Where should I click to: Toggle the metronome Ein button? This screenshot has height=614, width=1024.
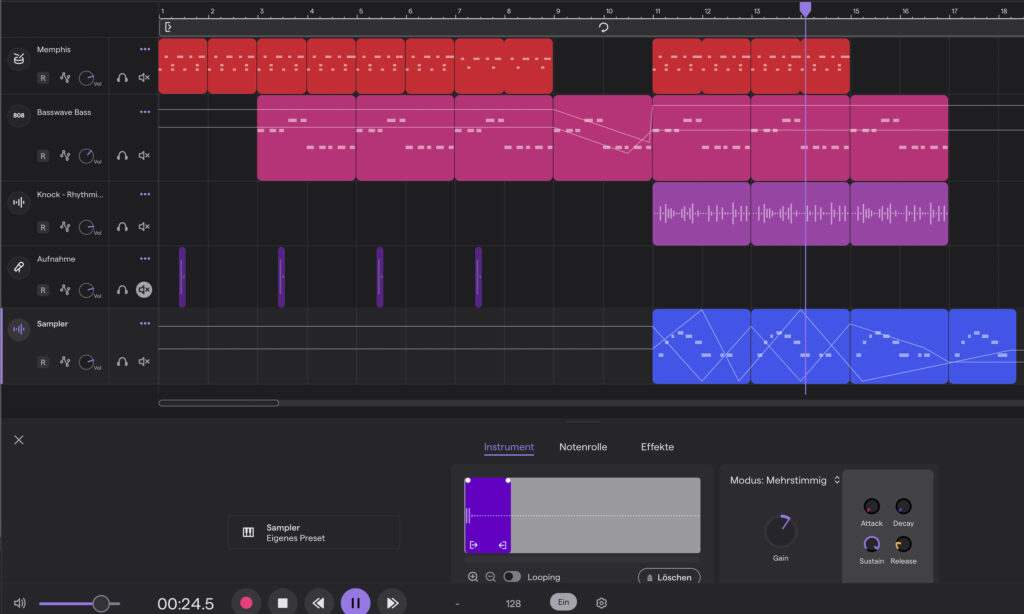563,602
